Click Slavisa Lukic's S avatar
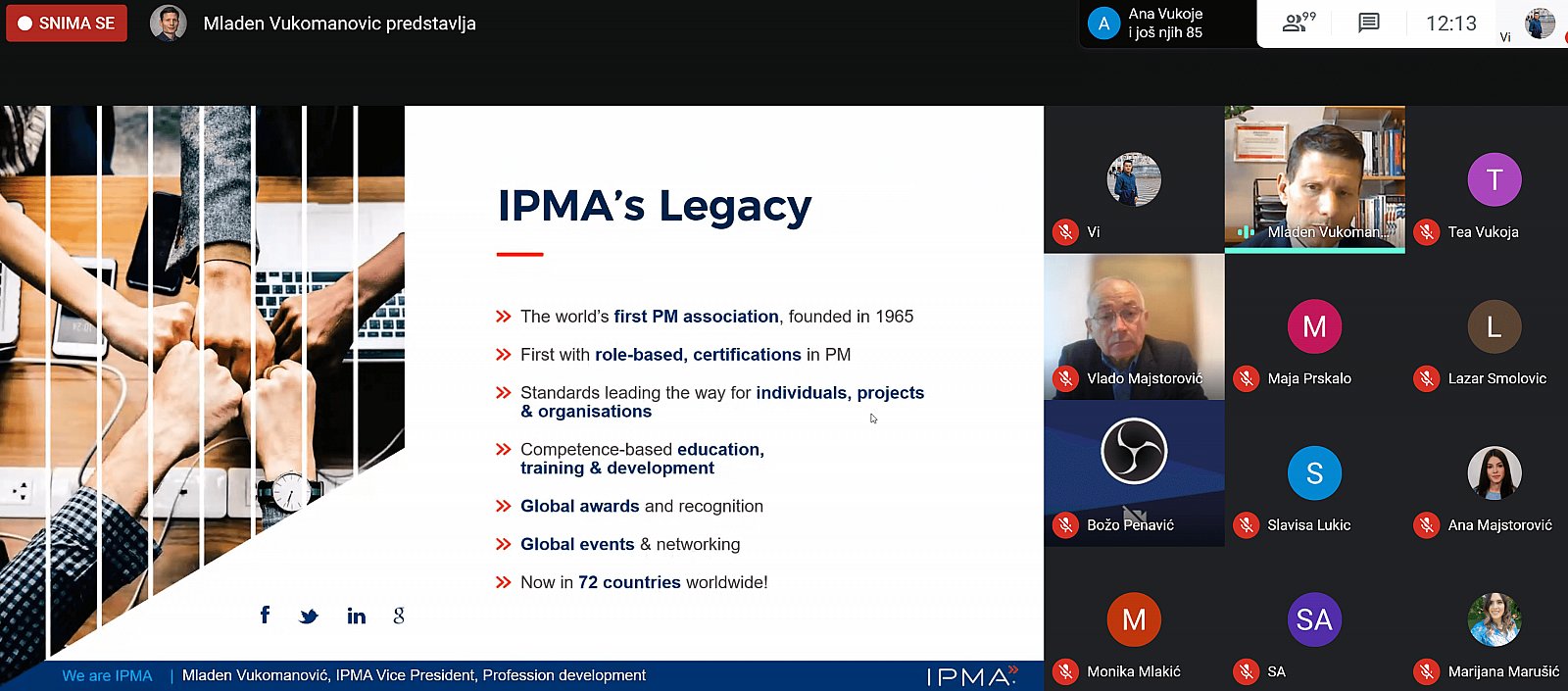Image resolution: width=1568 pixels, height=691 pixels. tap(1314, 473)
